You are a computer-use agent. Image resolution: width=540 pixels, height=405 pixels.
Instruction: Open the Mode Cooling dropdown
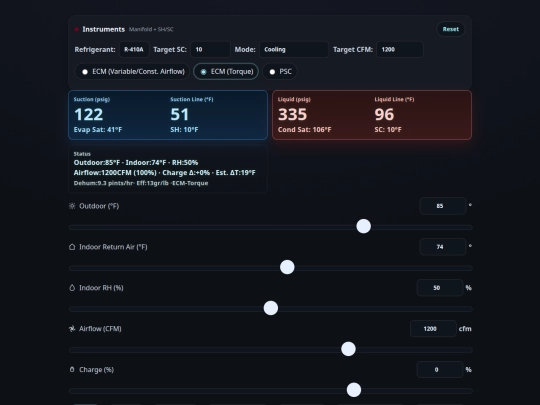[294, 50]
